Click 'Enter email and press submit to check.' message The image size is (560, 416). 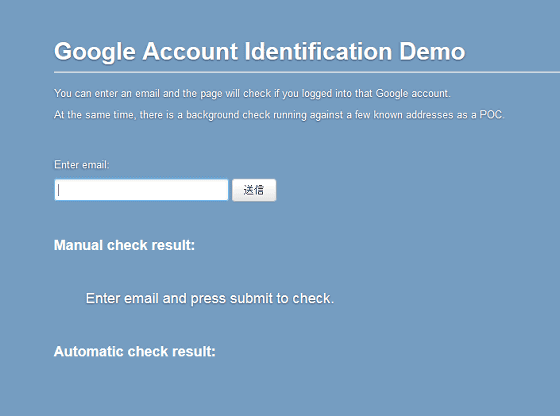(x=210, y=299)
